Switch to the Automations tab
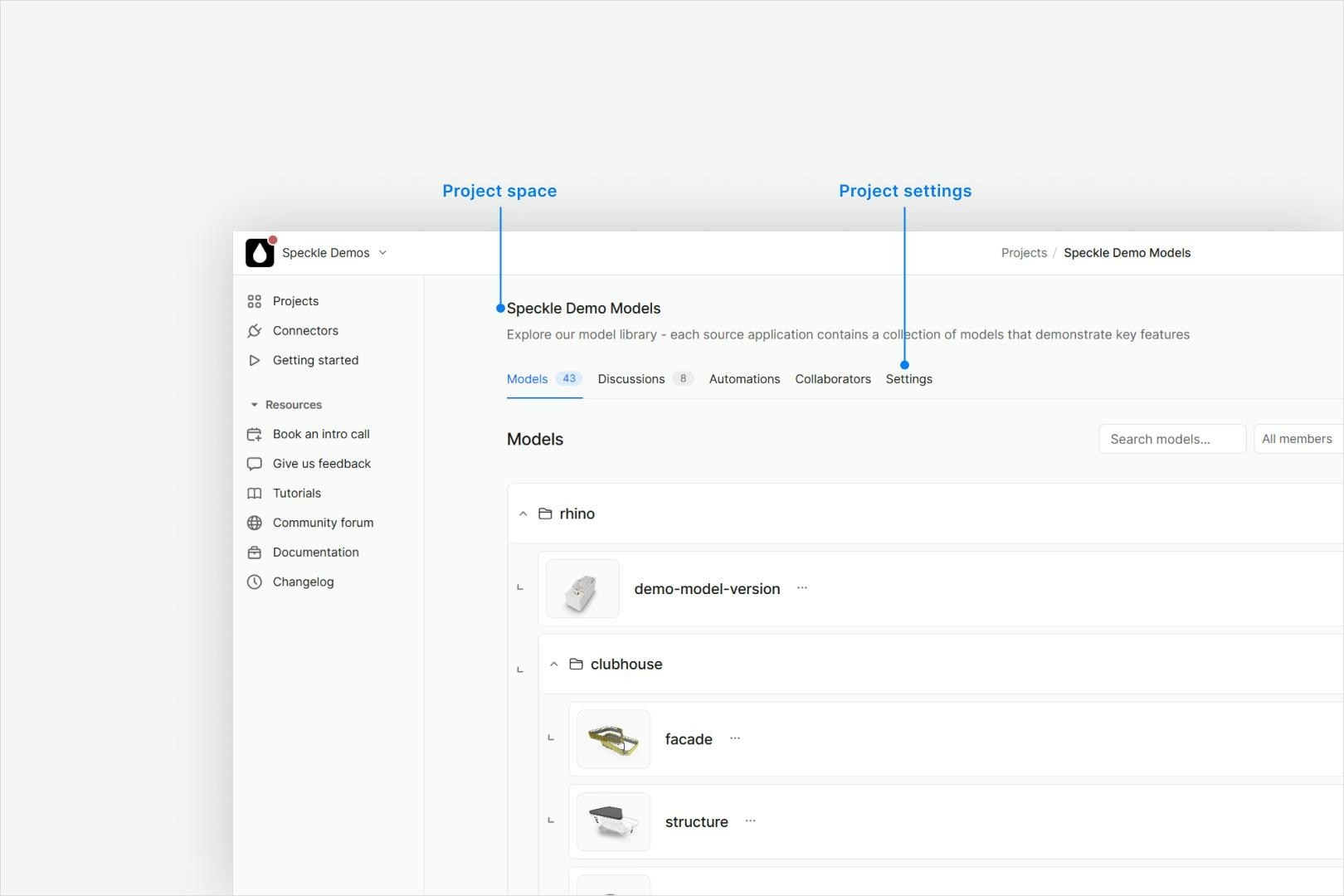The image size is (1344, 896). 744,379
